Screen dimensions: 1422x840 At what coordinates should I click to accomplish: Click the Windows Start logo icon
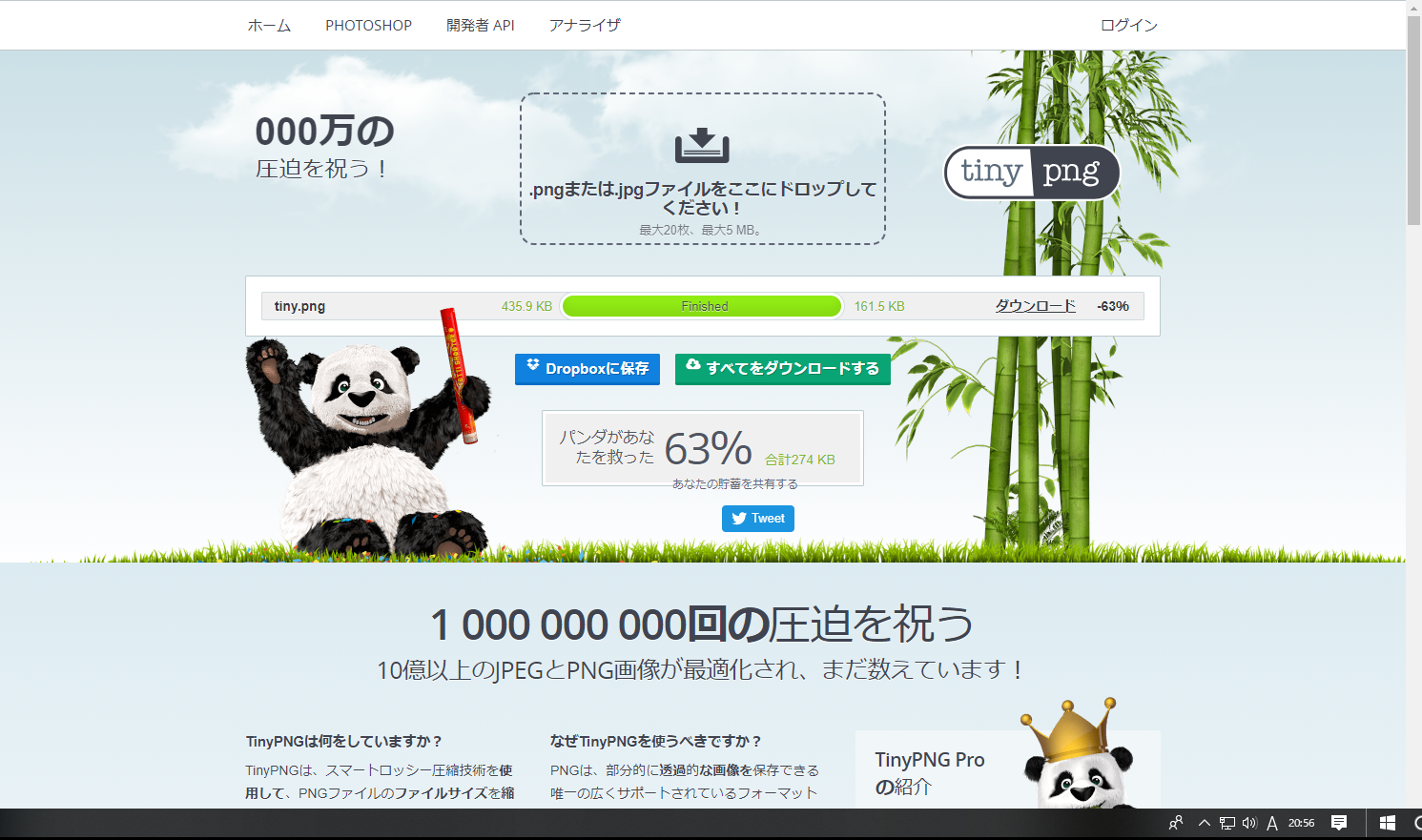point(1388,823)
